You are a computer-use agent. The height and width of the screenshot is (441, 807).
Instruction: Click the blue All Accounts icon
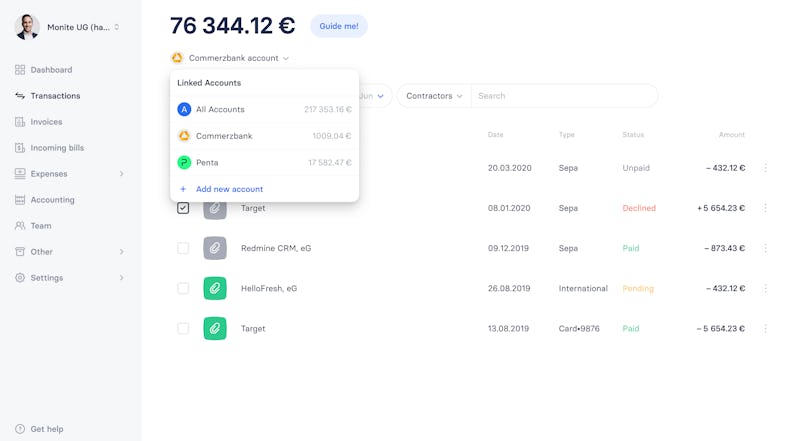click(184, 109)
